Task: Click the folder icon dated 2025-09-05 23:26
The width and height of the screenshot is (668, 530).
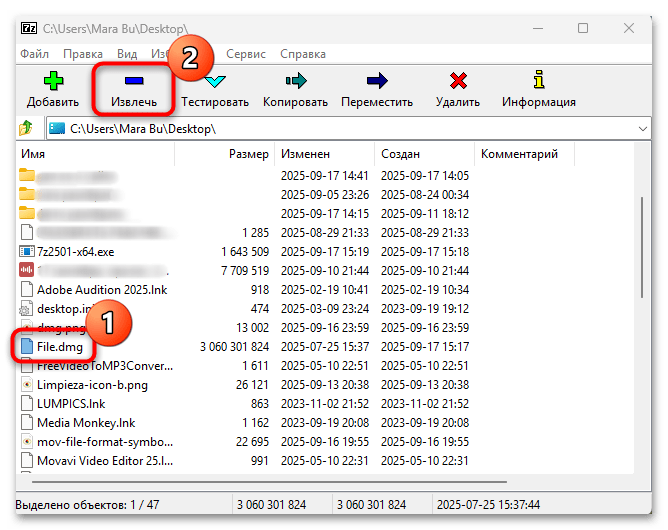Action: click(x=27, y=194)
